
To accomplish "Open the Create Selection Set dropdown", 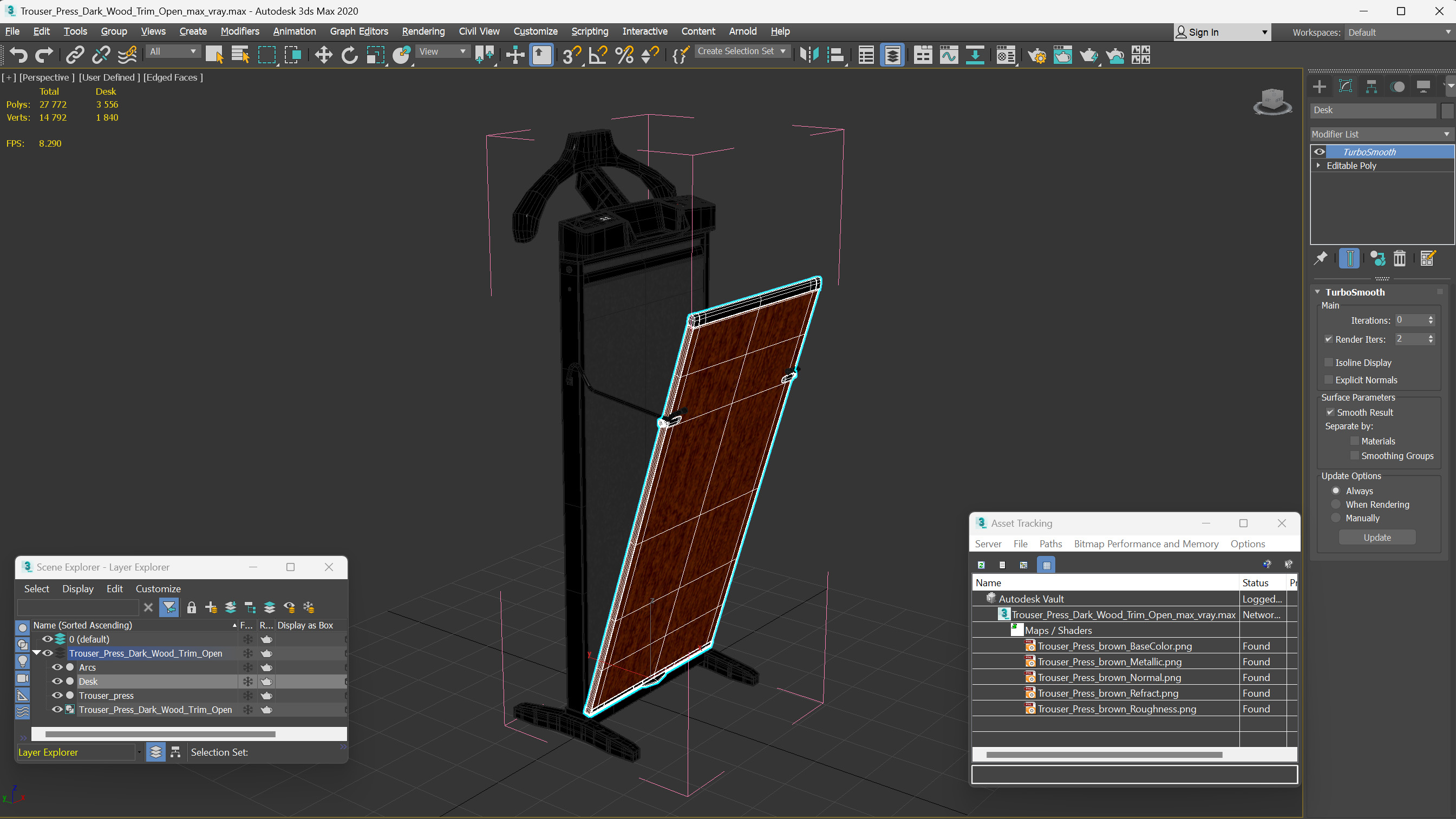I will [741, 51].
